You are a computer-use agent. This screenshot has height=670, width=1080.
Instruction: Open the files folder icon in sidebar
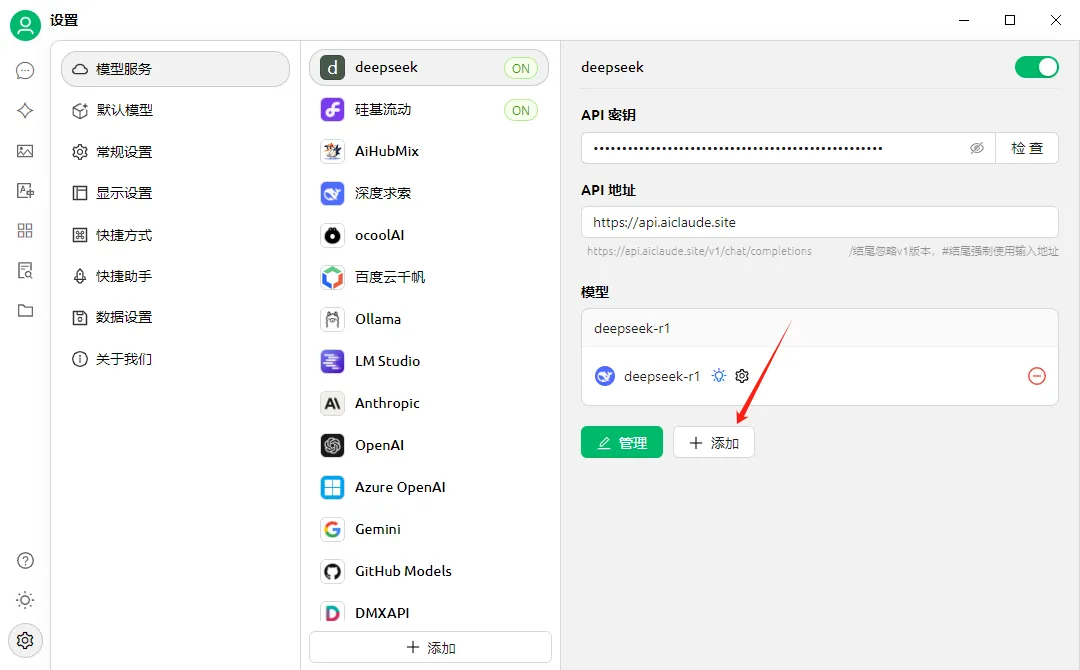point(25,311)
